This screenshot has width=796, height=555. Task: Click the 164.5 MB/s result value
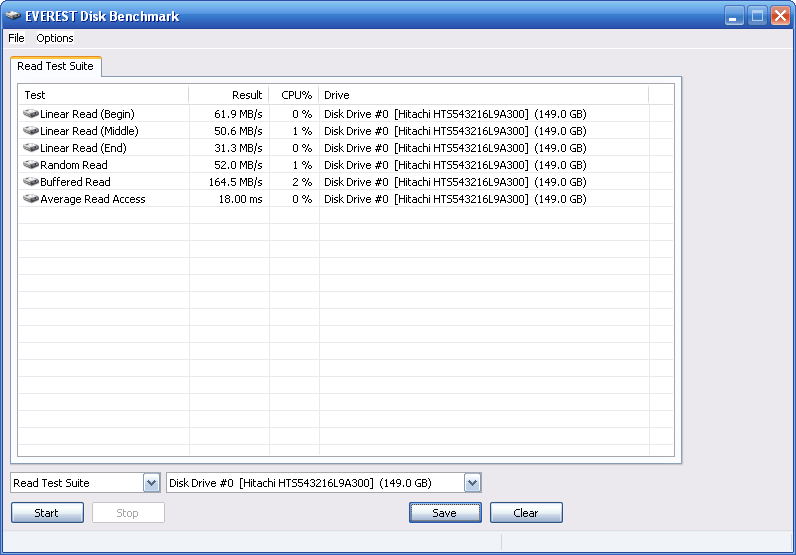click(x=236, y=182)
